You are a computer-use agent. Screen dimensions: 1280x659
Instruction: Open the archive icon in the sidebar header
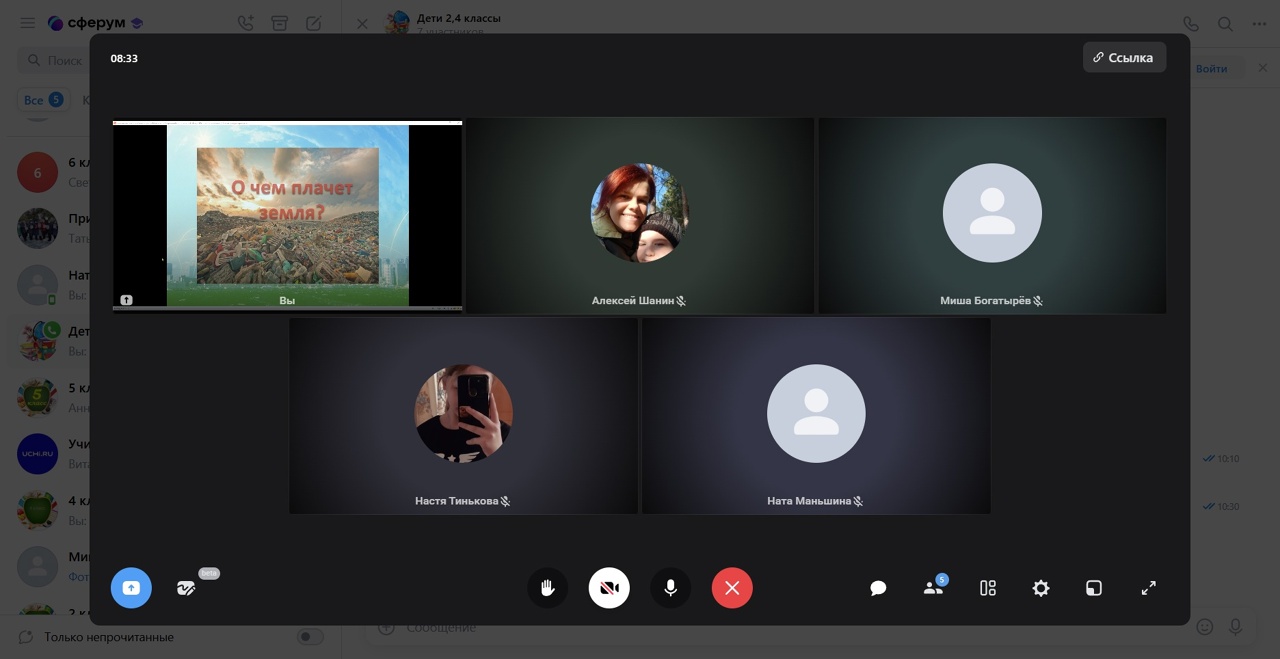click(279, 23)
